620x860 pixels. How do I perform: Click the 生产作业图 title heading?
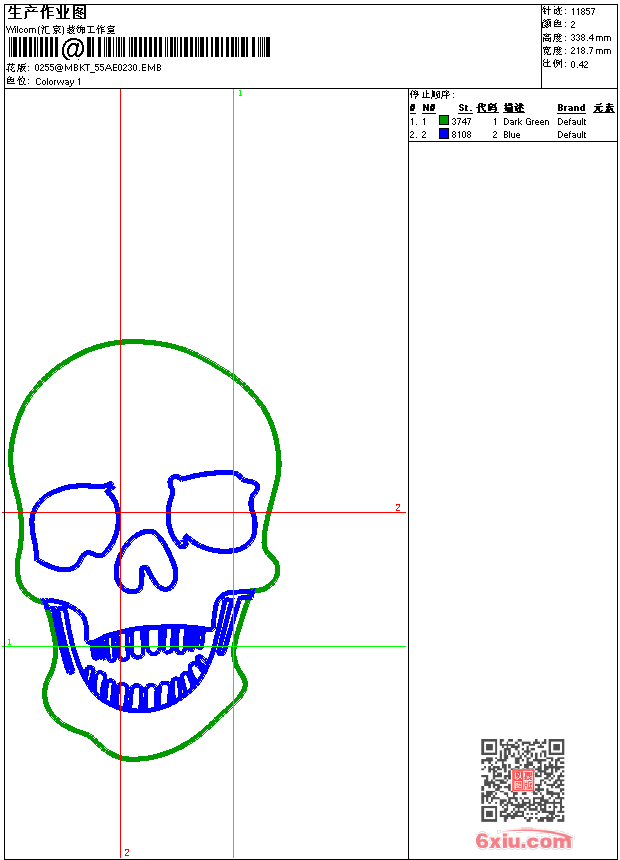(x=47, y=12)
